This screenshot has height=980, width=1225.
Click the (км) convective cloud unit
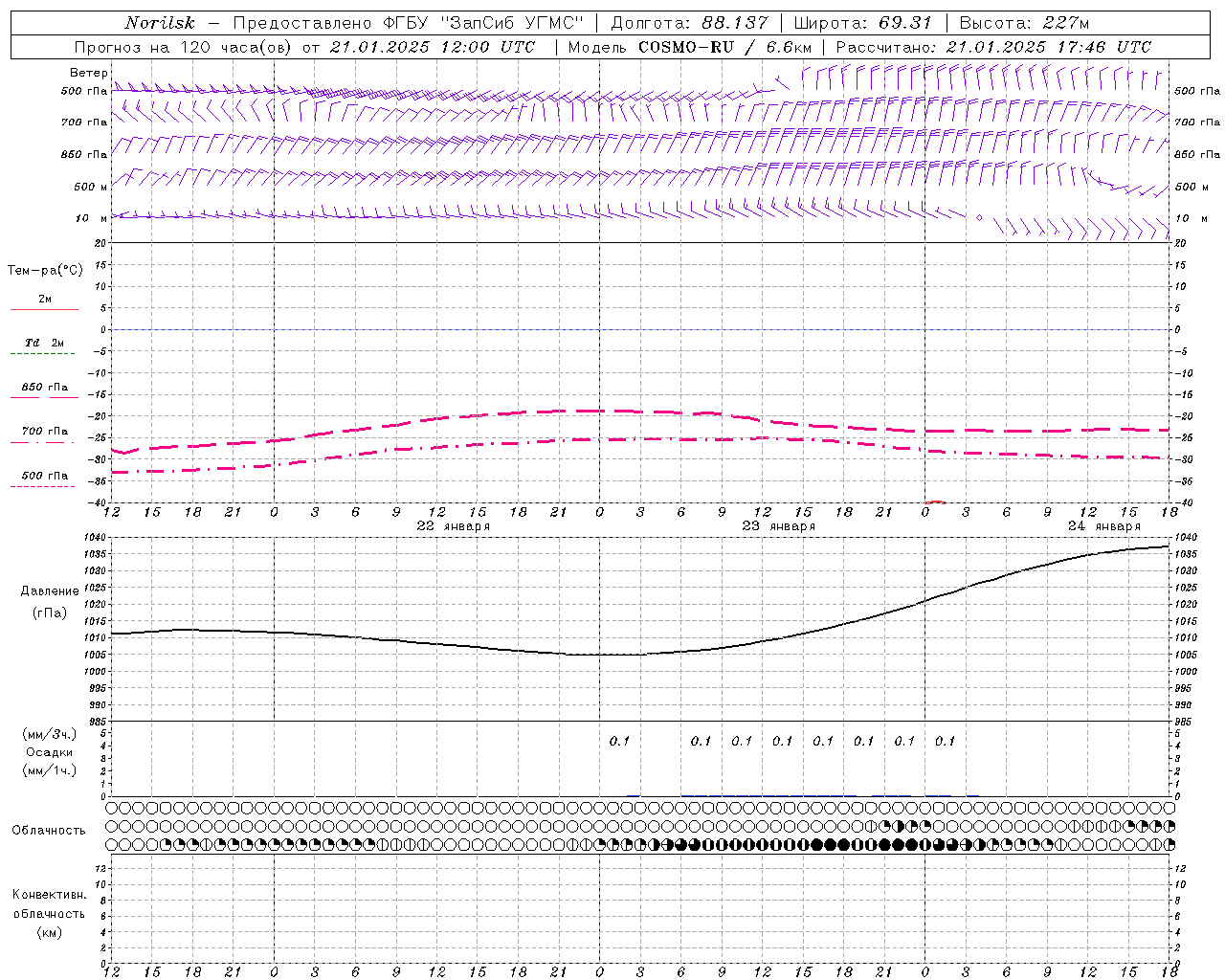(x=50, y=932)
